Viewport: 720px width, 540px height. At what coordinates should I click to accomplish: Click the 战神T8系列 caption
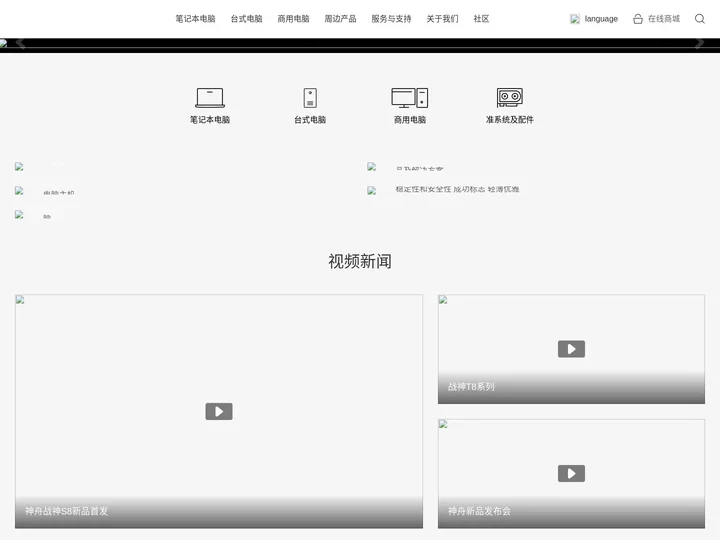pyautogui.click(x=471, y=387)
